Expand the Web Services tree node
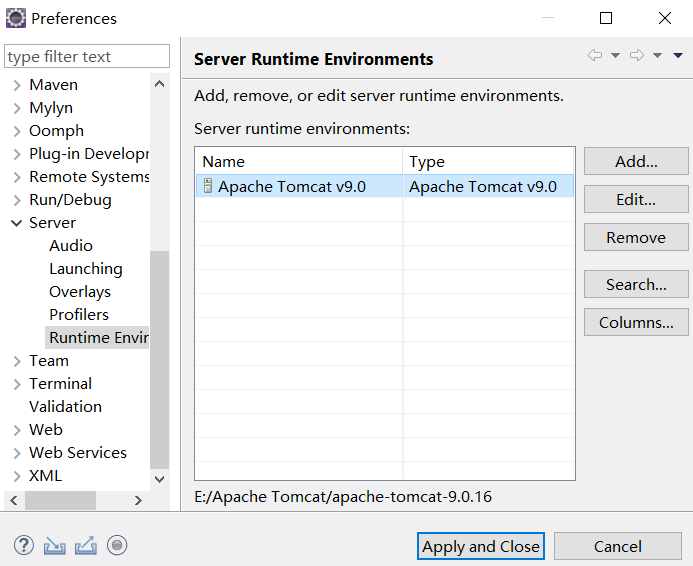 [x=17, y=453]
